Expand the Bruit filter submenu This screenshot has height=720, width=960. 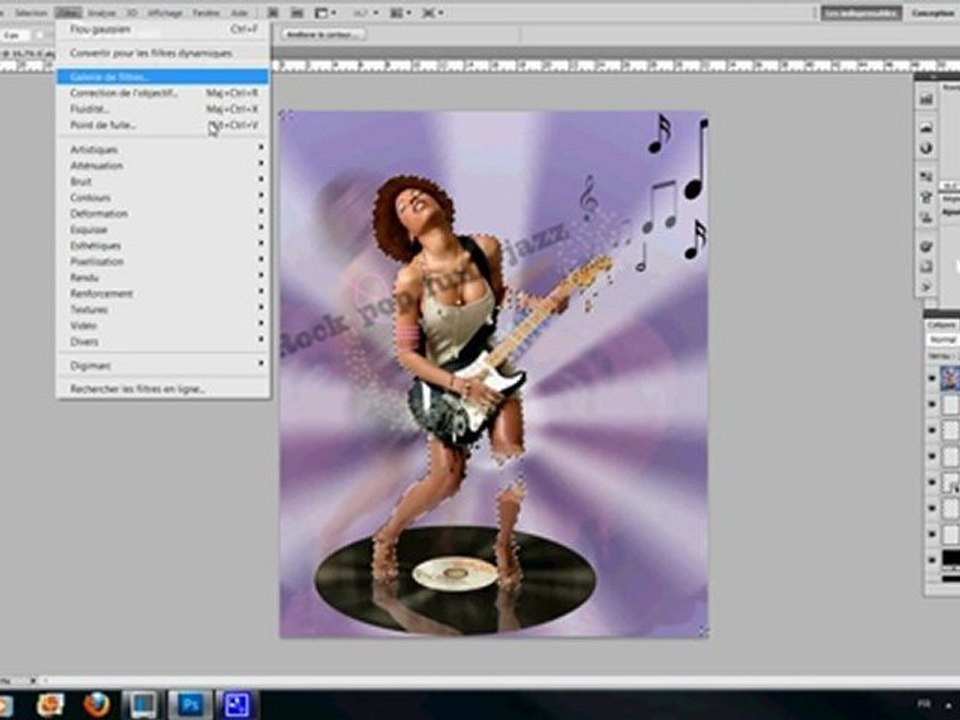[x=162, y=181]
